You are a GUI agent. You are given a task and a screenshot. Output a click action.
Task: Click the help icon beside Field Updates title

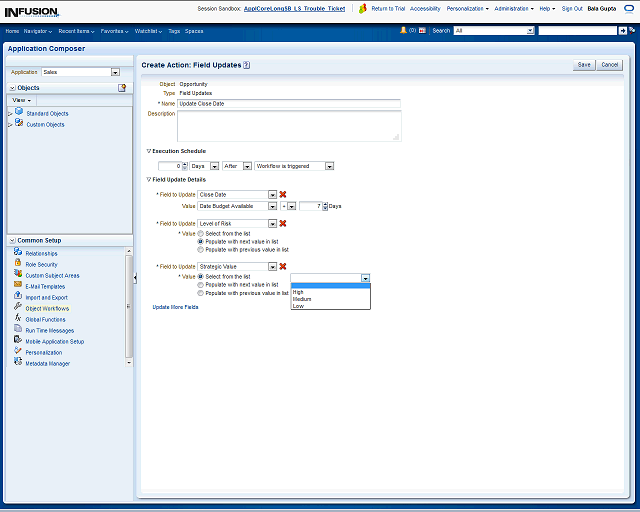[x=246, y=65]
